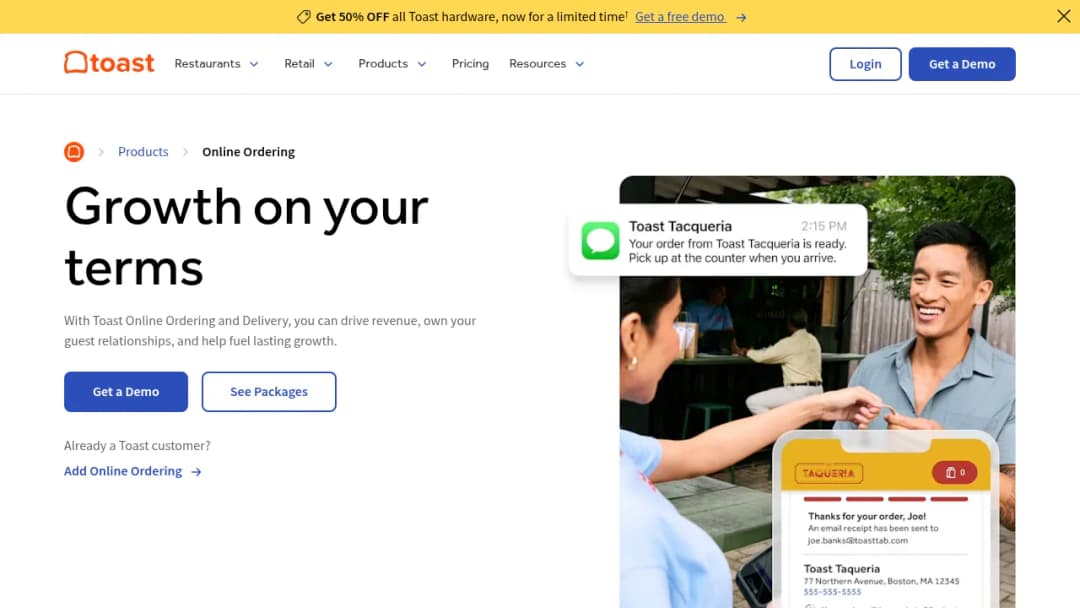Click the arrow after Get a free demo
Viewport: 1080px width, 608px height.
(x=741, y=17)
